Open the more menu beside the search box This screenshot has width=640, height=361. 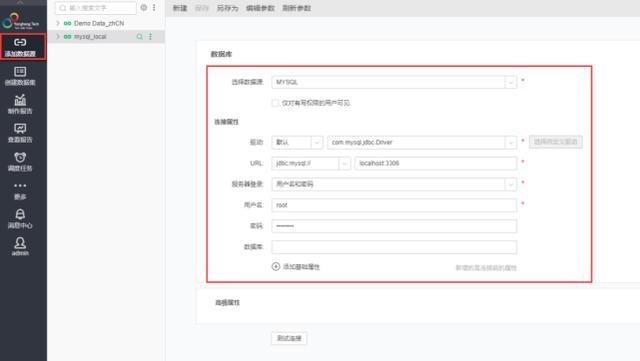tap(154, 7)
